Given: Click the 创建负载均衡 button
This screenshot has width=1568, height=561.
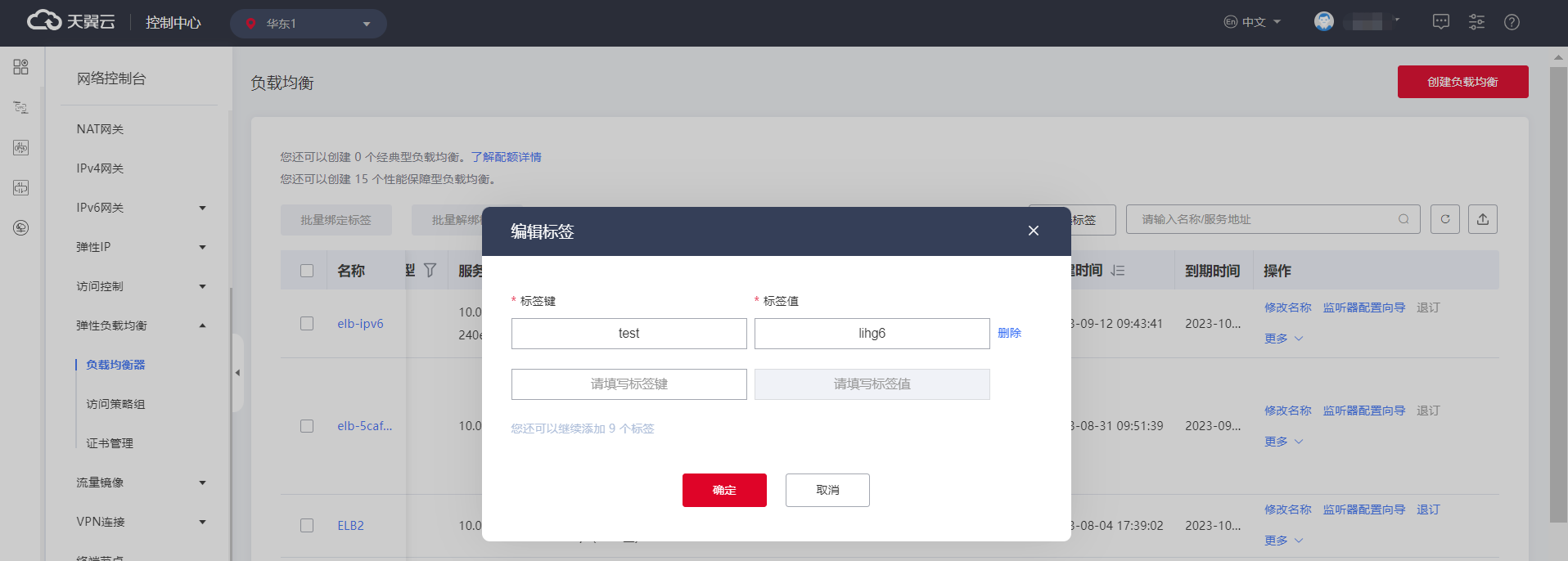Looking at the screenshot, I should coord(1462,82).
